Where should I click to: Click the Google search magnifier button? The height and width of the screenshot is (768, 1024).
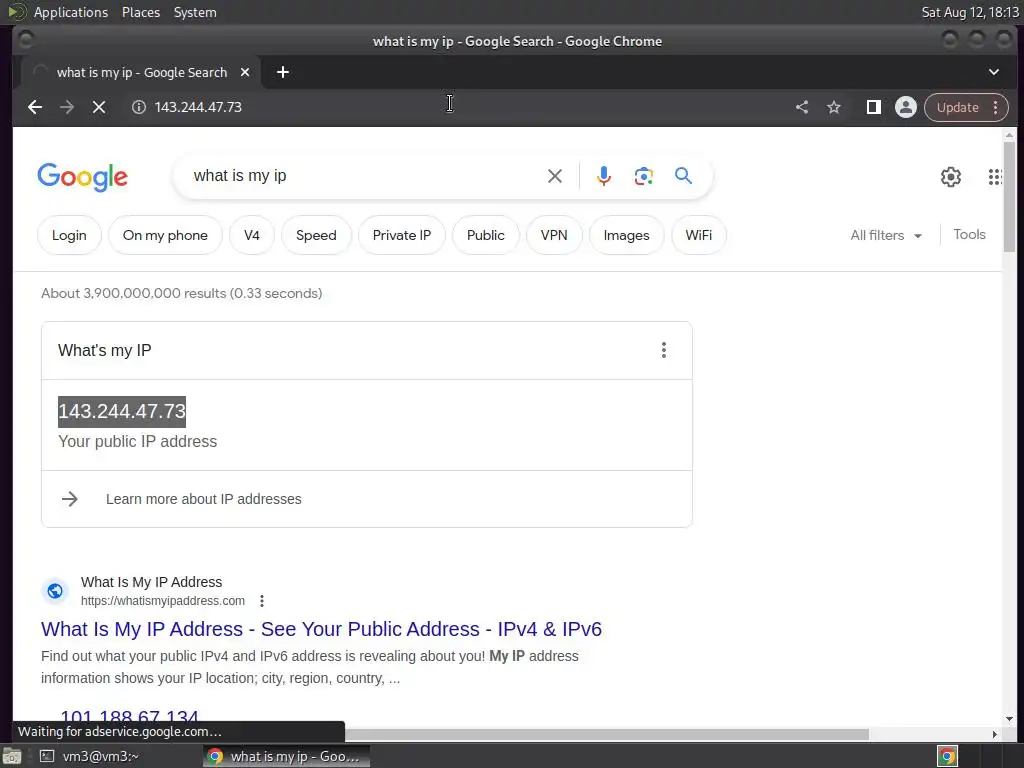[683, 176]
